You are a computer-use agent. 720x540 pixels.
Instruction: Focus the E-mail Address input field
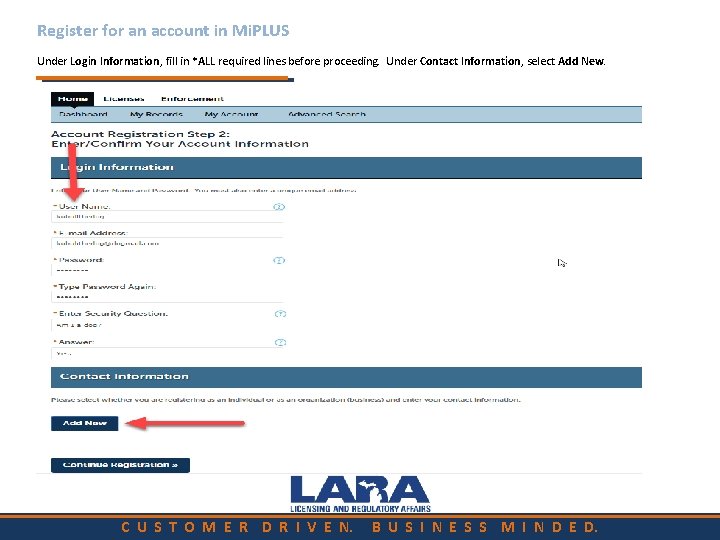(168, 243)
